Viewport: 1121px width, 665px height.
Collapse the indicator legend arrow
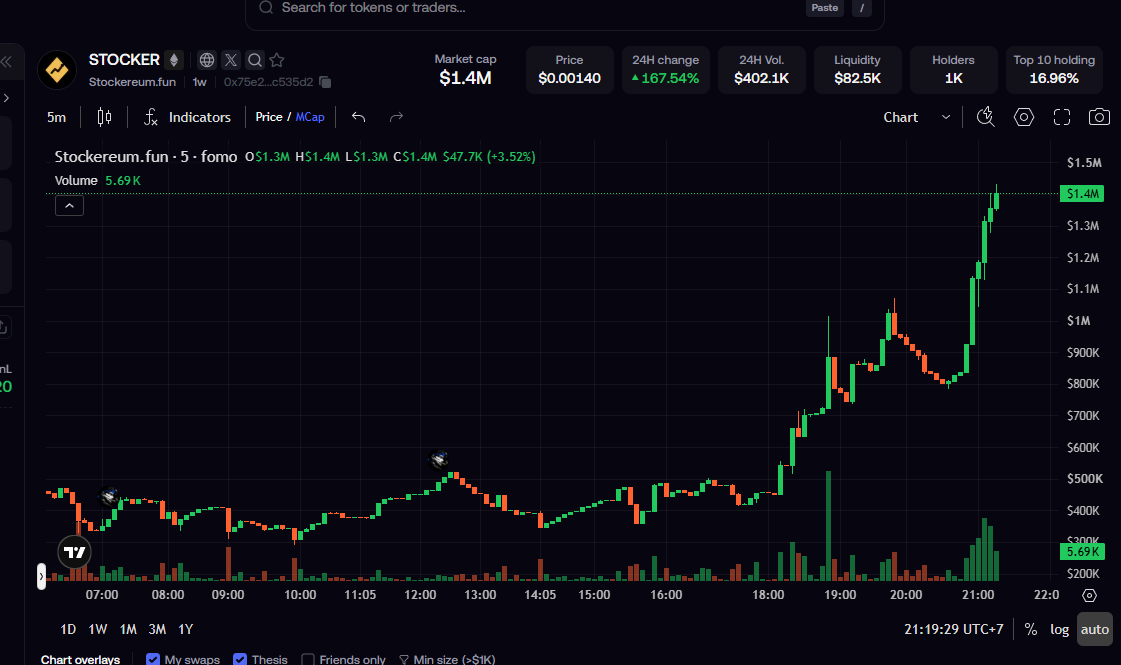69,206
